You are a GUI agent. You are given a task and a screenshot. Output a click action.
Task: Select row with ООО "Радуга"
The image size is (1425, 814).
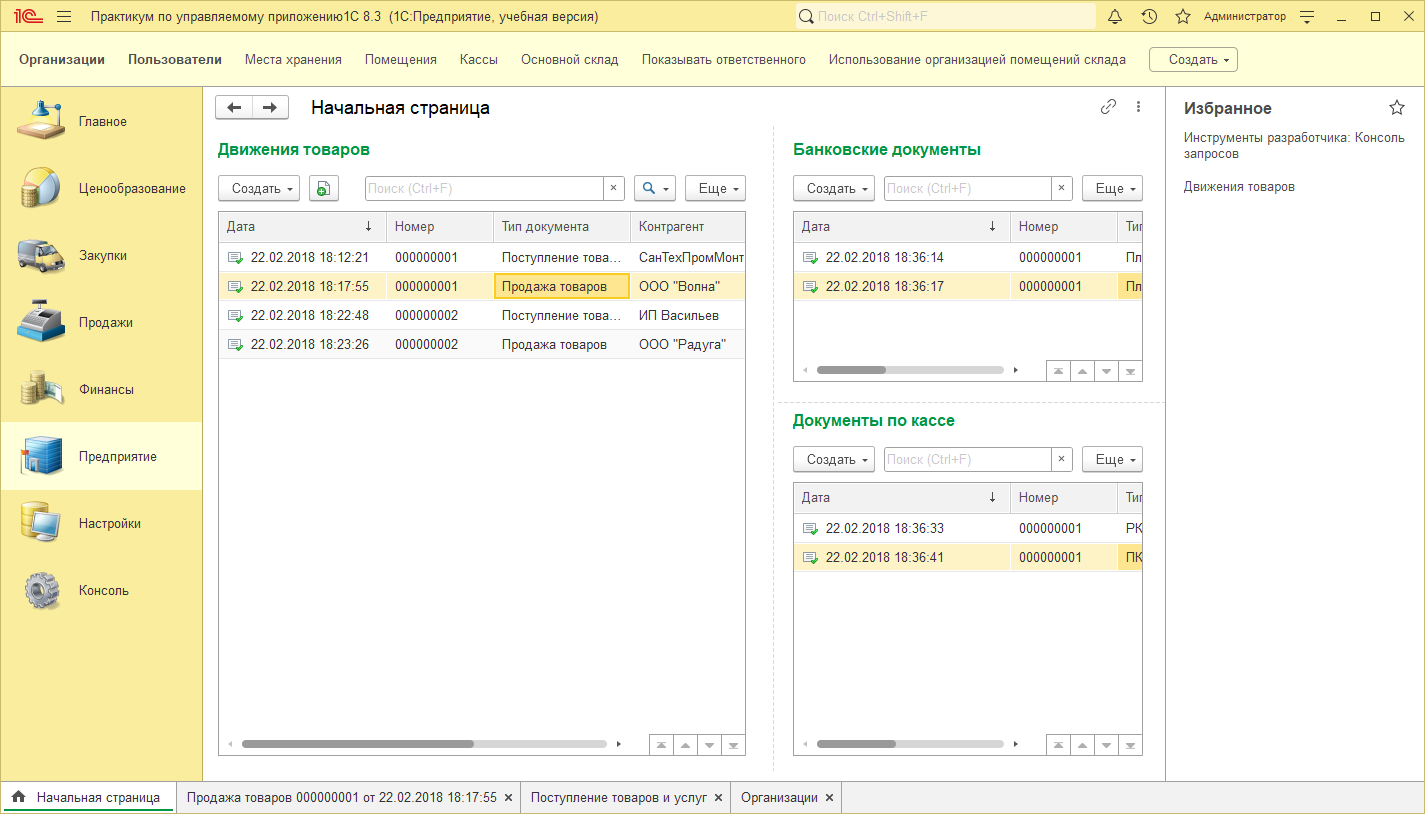coord(482,344)
